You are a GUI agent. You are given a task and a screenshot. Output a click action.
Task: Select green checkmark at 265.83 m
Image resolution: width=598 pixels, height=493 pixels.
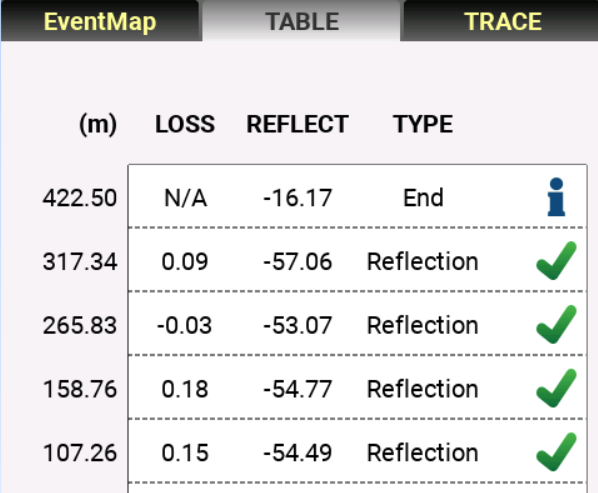[x=556, y=324]
